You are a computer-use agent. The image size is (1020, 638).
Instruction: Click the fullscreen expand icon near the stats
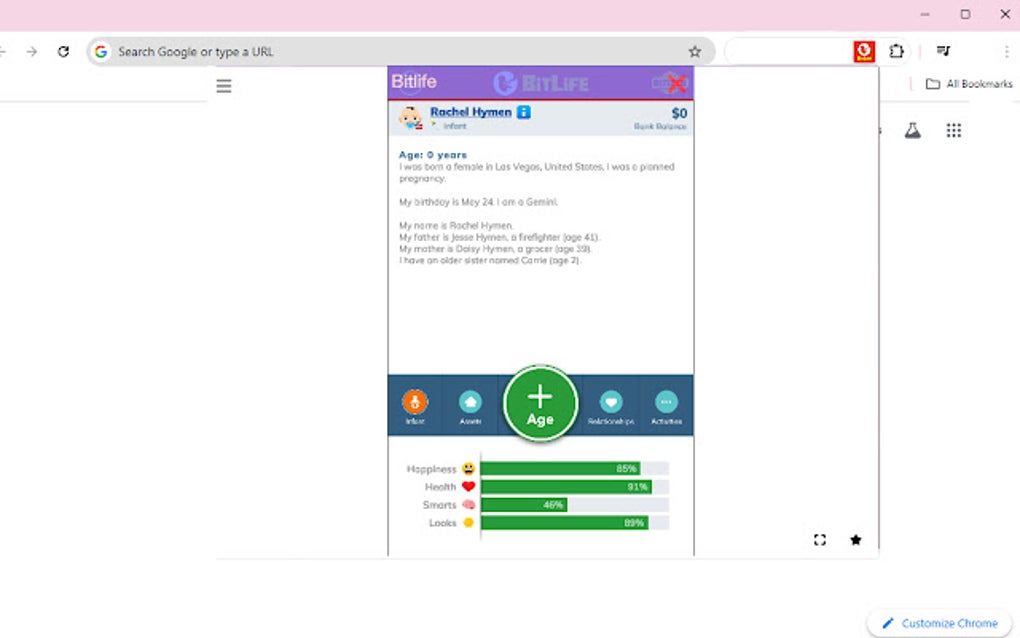819,539
